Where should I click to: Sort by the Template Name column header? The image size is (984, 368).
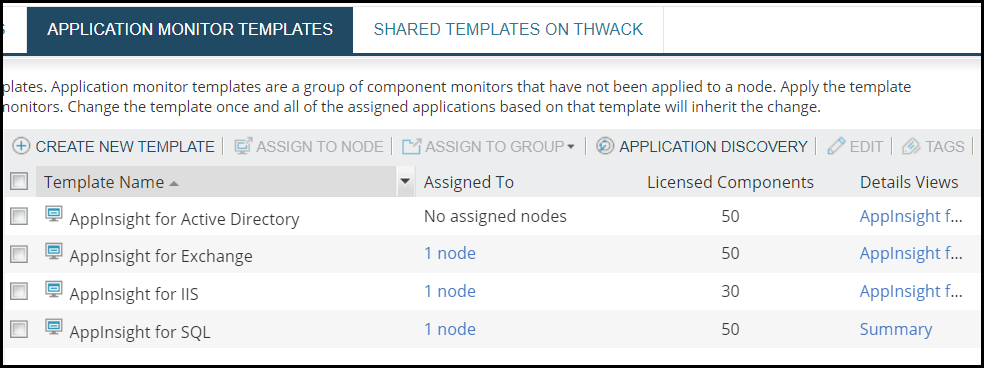pyautogui.click(x=104, y=183)
